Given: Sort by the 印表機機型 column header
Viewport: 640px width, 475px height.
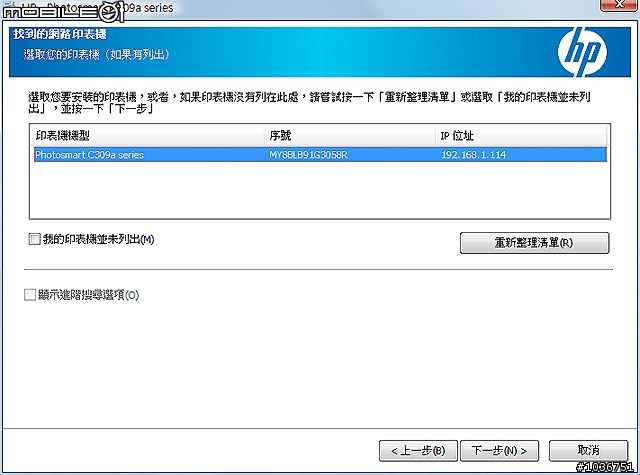Looking at the screenshot, I should 148,135.
